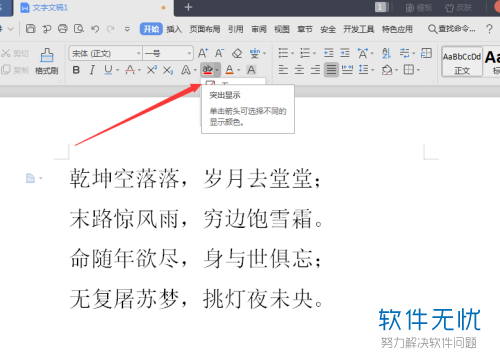Click the 查找命令 search field
Viewport: 500px width, 363px height.
click(452, 29)
